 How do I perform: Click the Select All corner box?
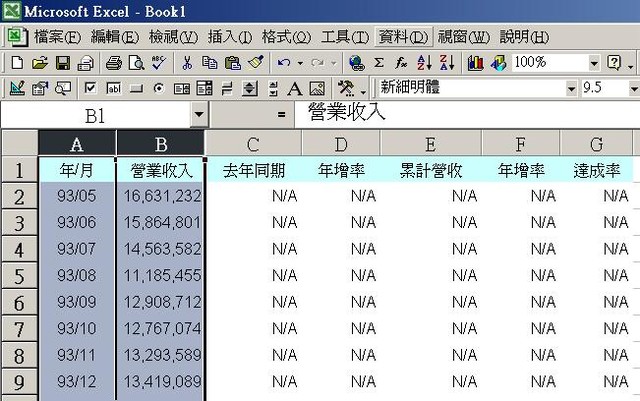(20, 143)
